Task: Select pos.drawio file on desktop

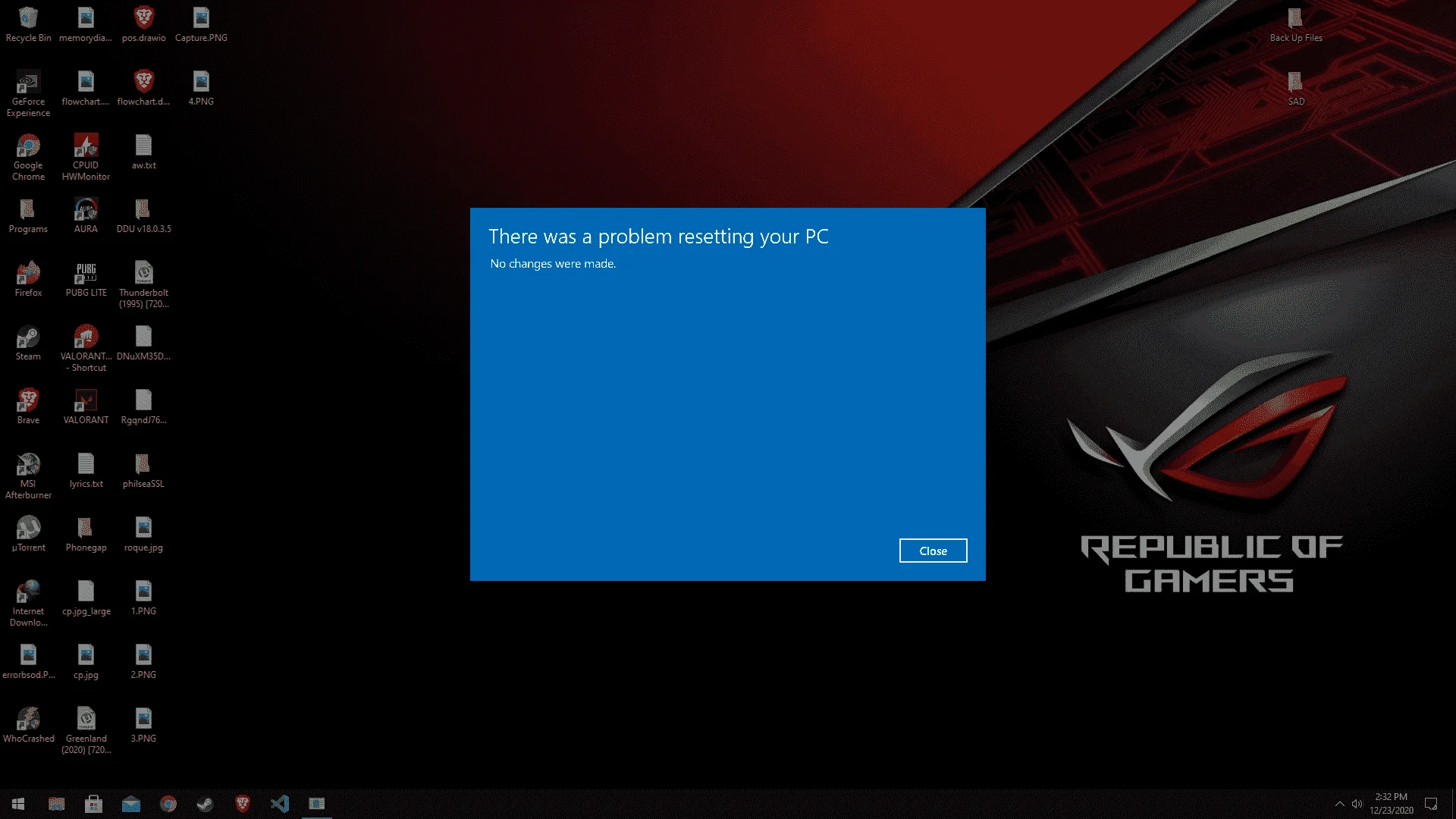Action: pos(143,24)
